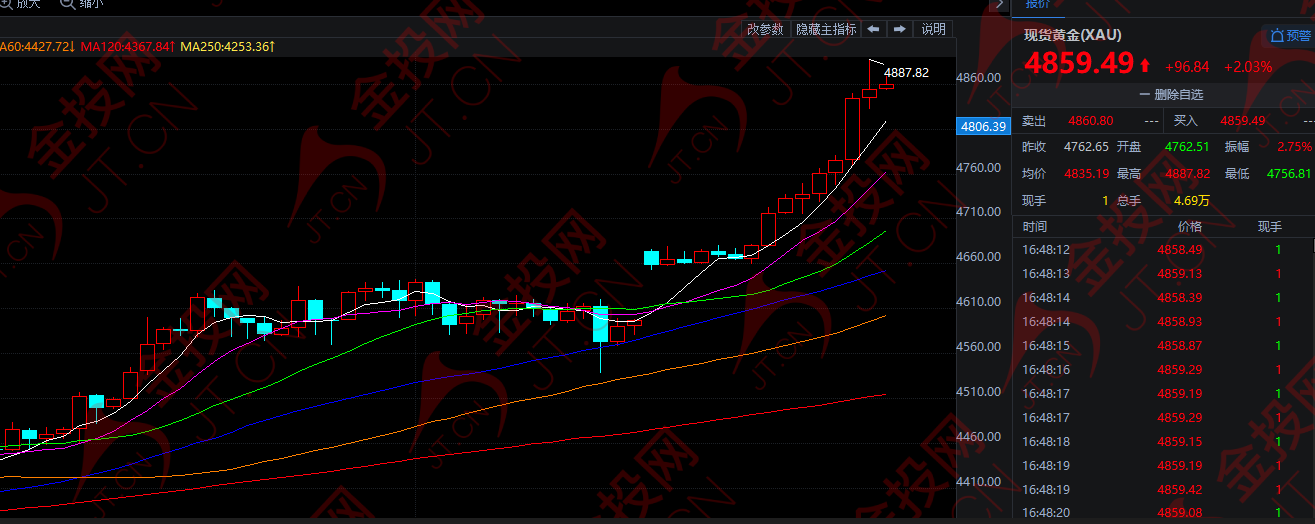Viewport: 1315px width, 524px height.
Task: Click the 现手 column header
Action: pos(1271,227)
